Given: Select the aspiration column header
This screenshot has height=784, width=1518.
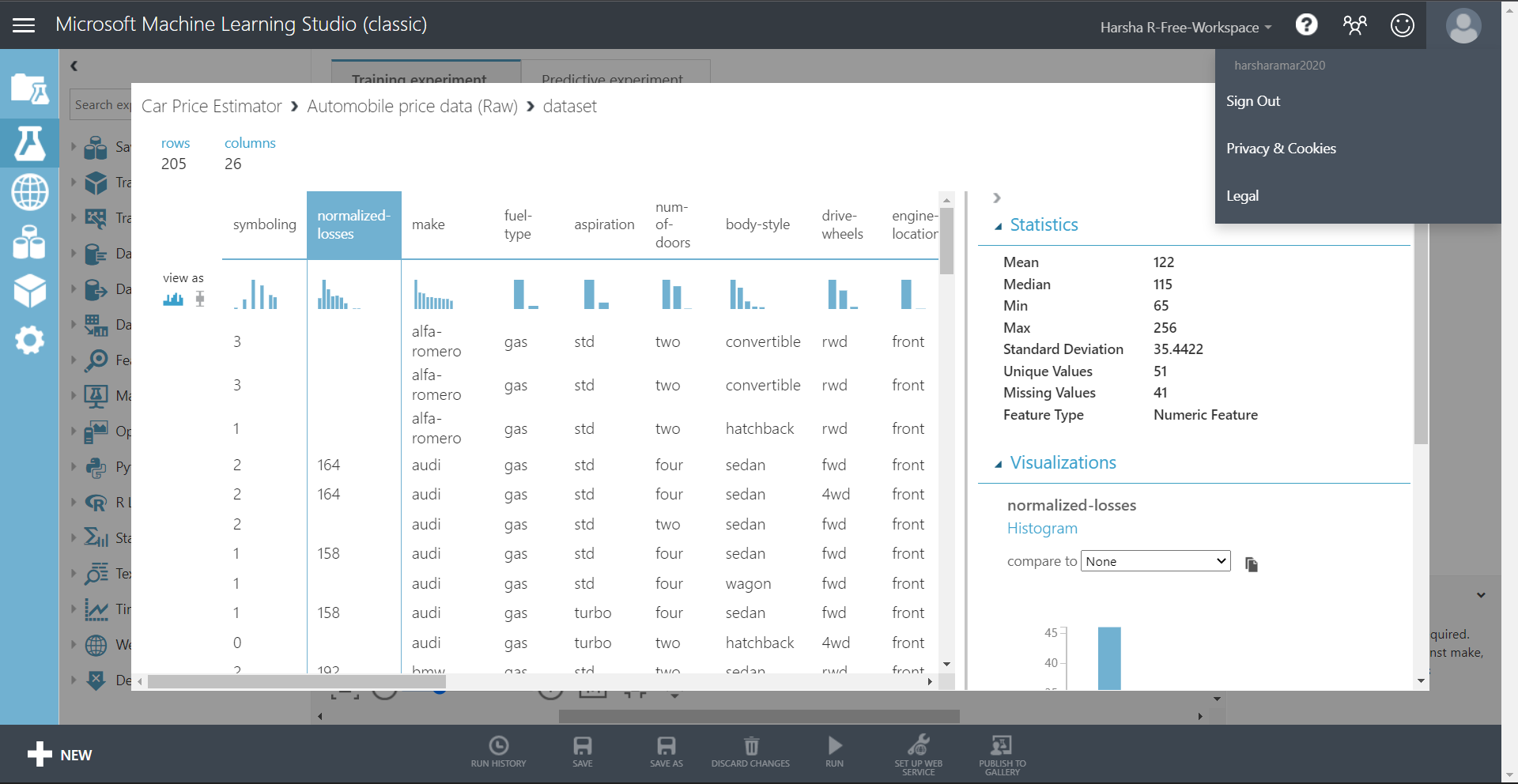Looking at the screenshot, I should [x=604, y=224].
